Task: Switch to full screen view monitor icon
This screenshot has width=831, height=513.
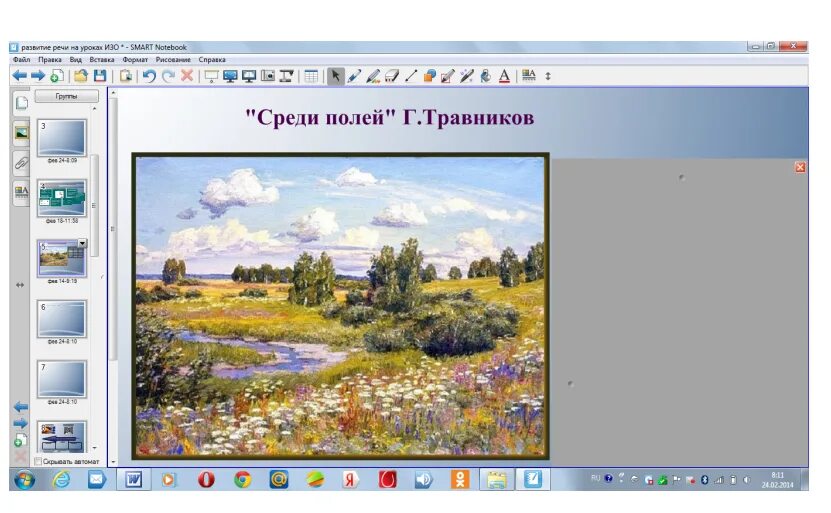Action: pyautogui.click(x=230, y=76)
